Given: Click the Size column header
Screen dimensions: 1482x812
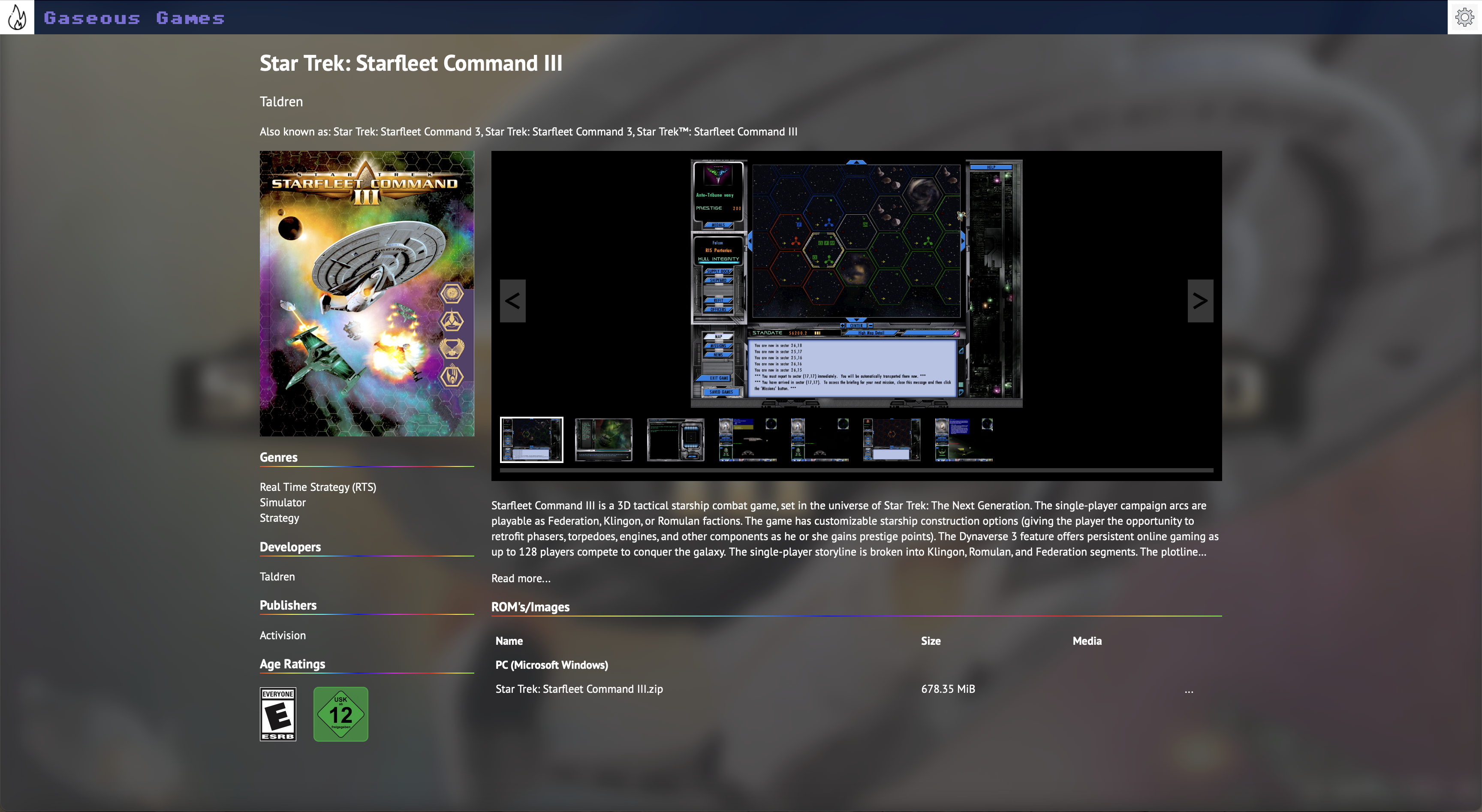Looking at the screenshot, I should point(930,641).
